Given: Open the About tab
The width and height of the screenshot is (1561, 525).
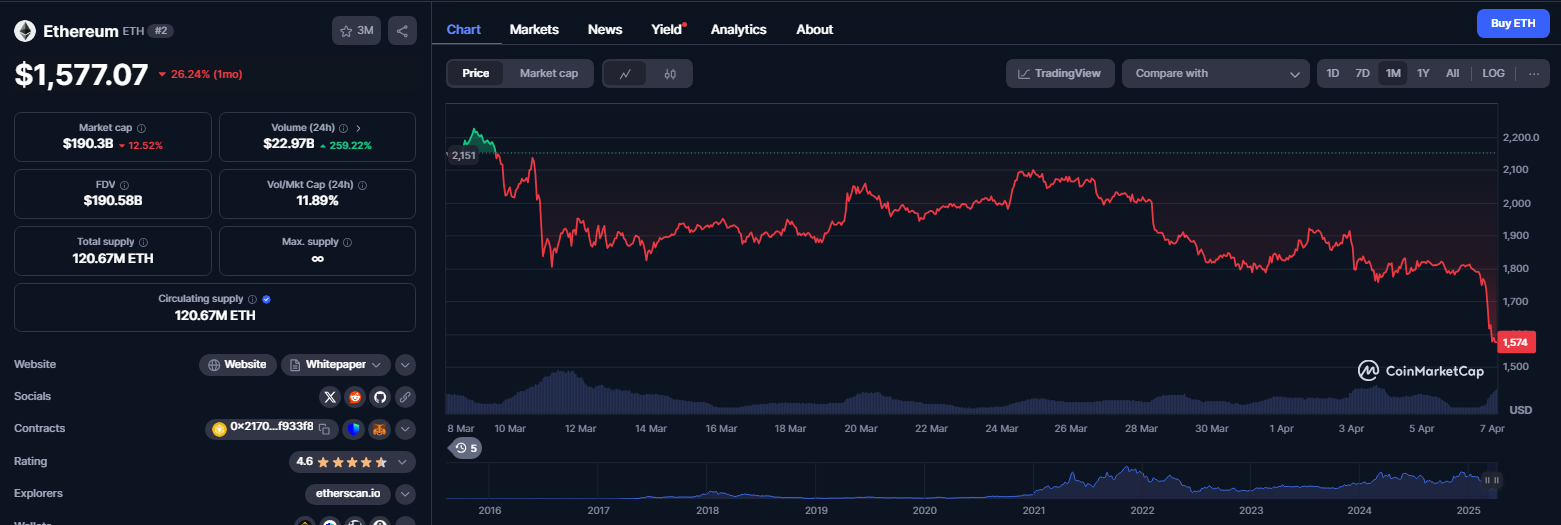Looking at the screenshot, I should click(814, 29).
